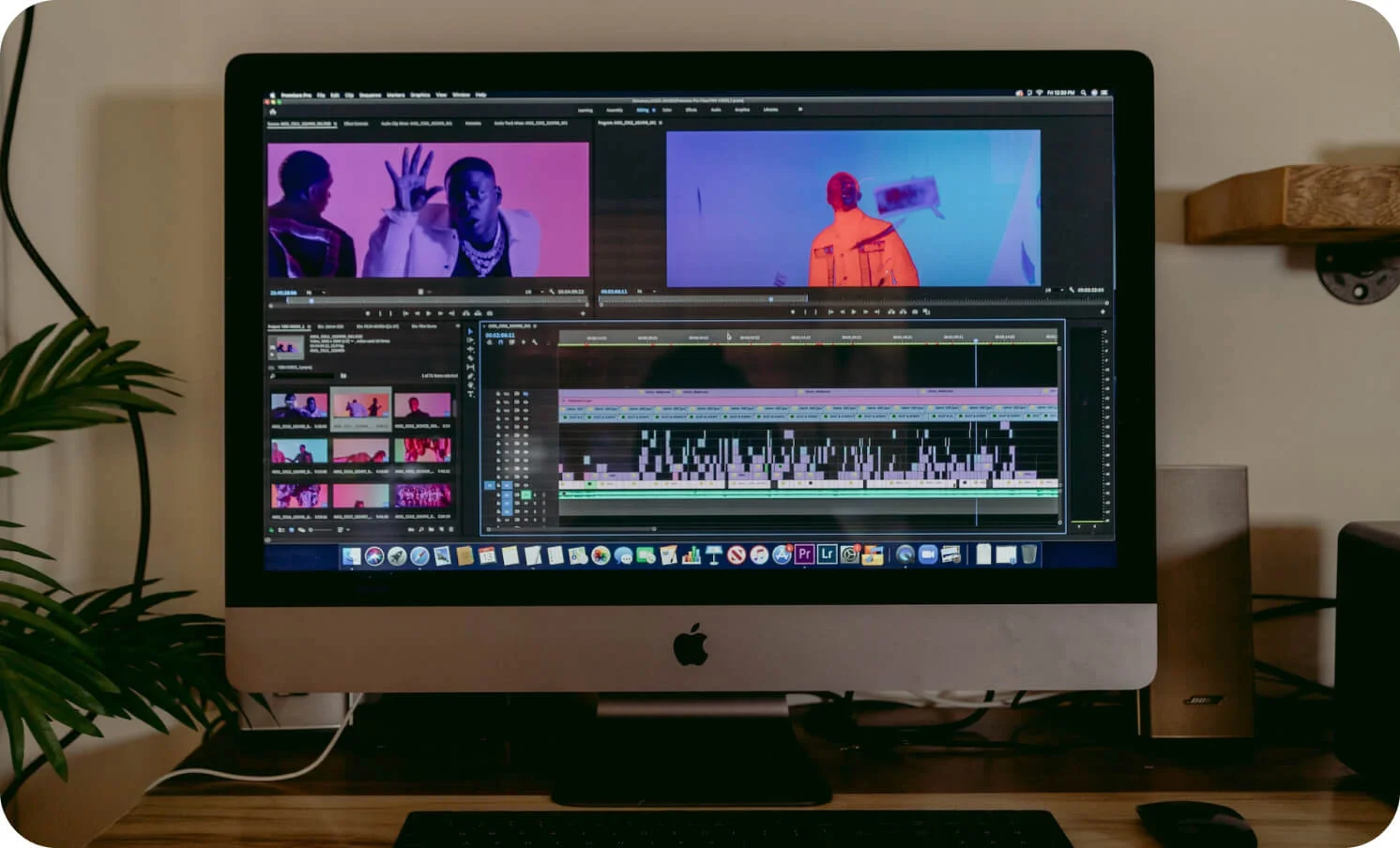Viewport: 1400px width, 848px height.
Task: Click the timeline horizontal zoom scroll bar
Action: pyautogui.click(x=571, y=529)
